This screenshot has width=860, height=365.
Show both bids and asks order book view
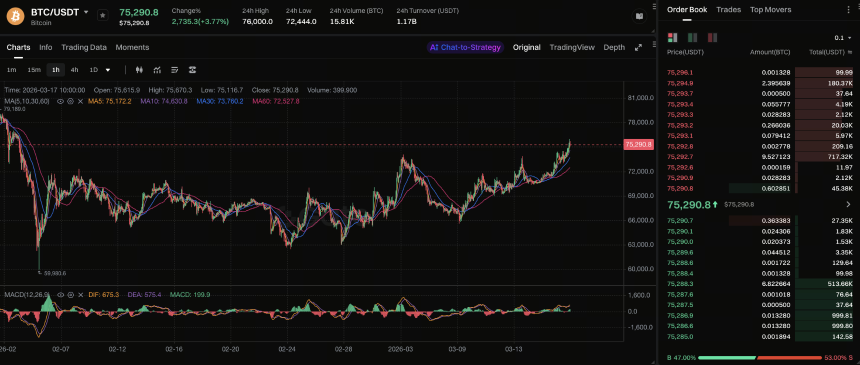[671, 38]
